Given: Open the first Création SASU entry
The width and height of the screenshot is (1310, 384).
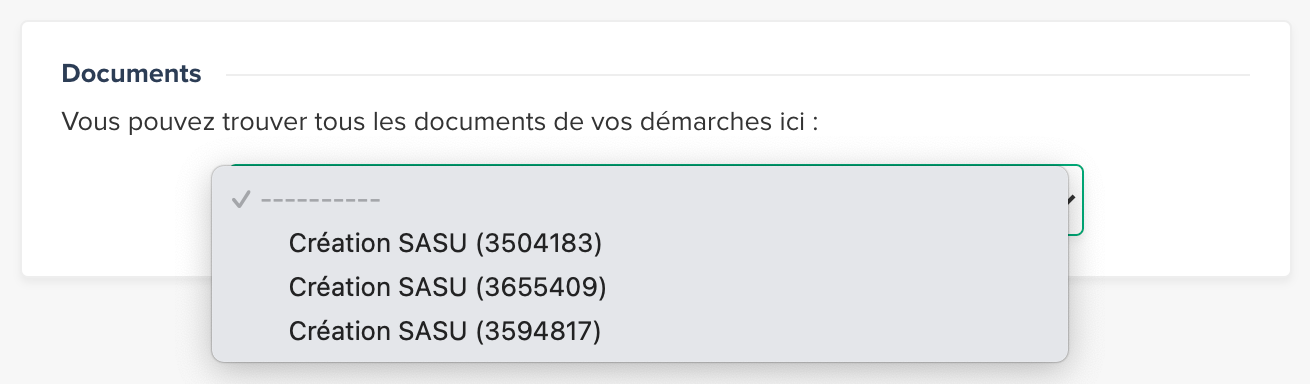Looking at the screenshot, I should coord(445,243).
